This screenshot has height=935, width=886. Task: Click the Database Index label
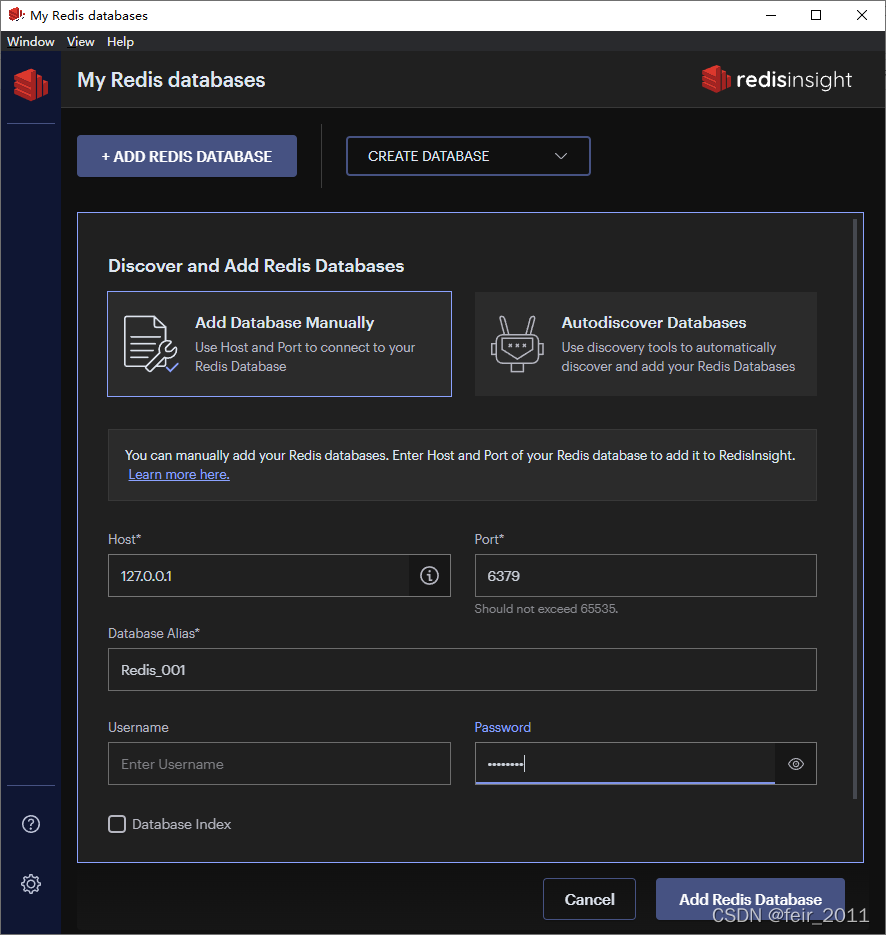coord(181,824)
